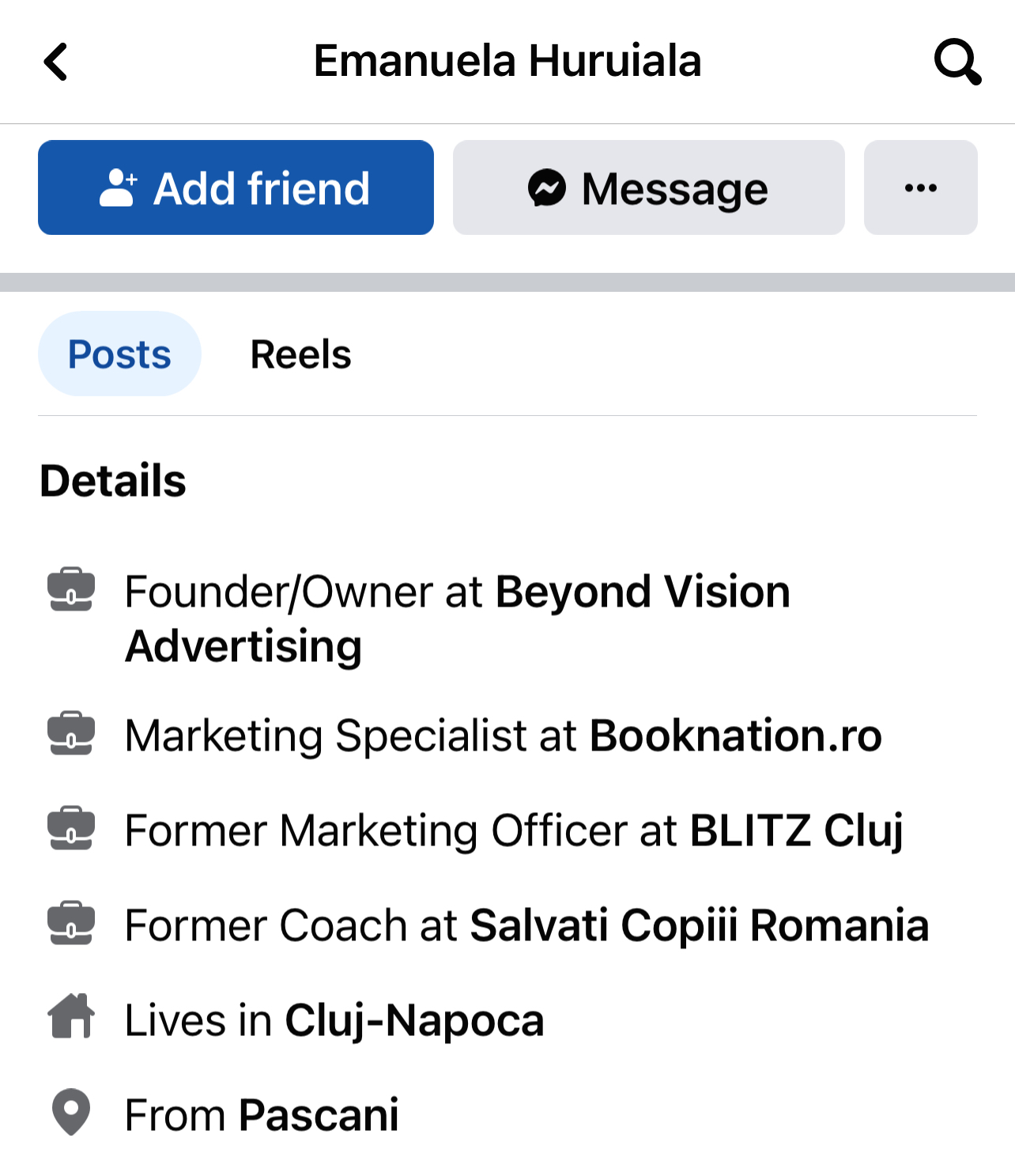Image resolution: width=1015 pixels, height=1176 pixels.
Task: Open the search magnifier icon
Action: 957,62
